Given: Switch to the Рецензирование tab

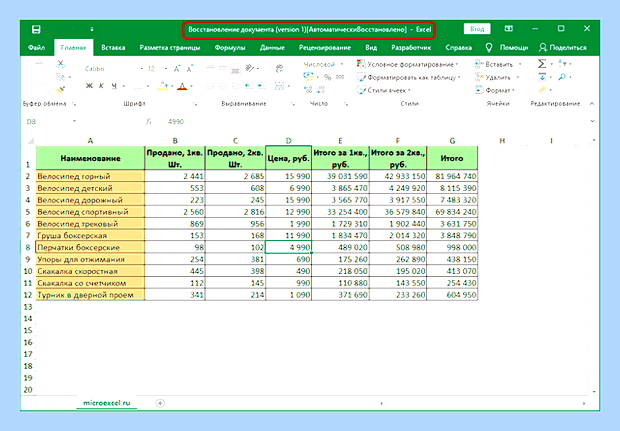Looking at the screenshot, I should tap(325, 47).
